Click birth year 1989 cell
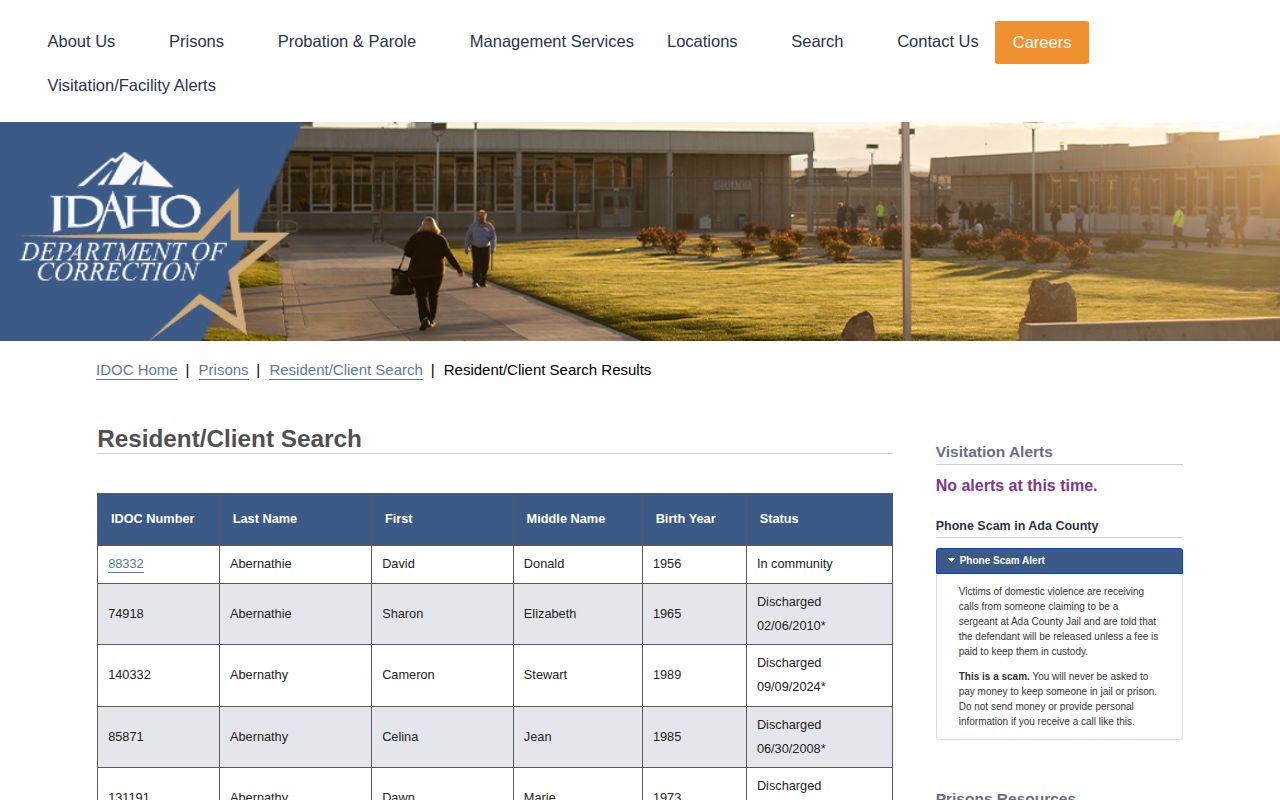This screenshot has height=800, width=1280. [x=694, y=675]
